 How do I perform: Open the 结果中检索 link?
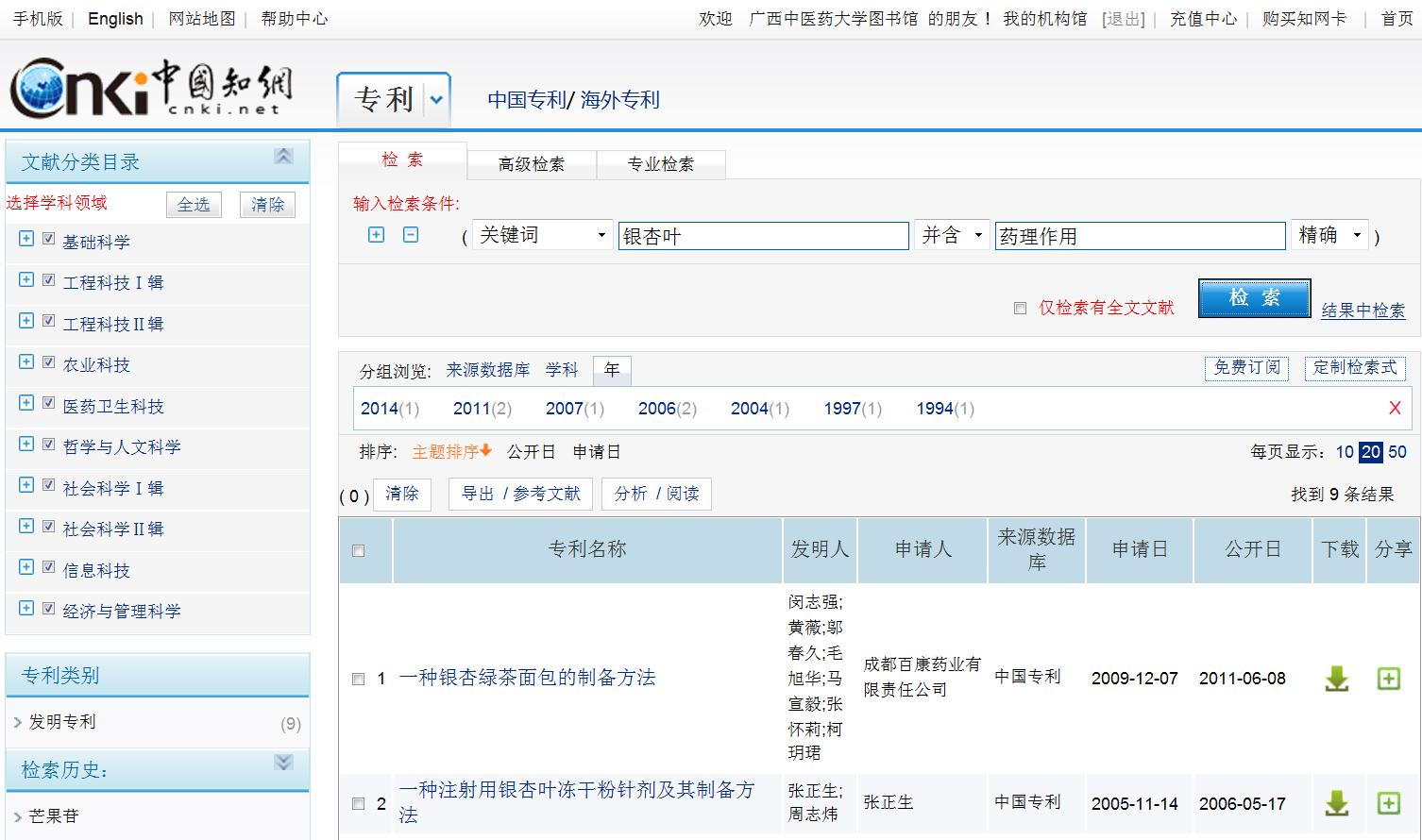pos(1363,311)
